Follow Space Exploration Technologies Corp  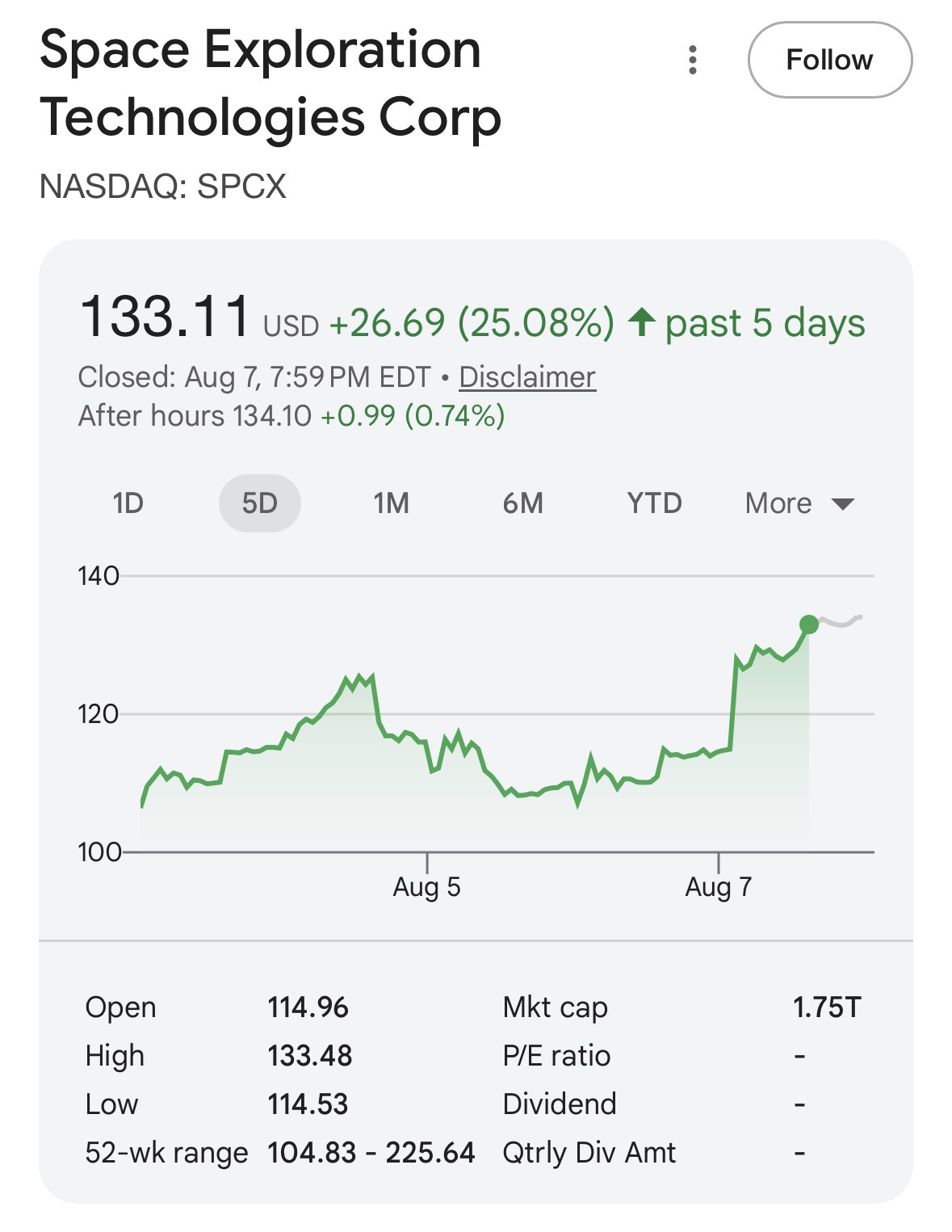[830, 60]
